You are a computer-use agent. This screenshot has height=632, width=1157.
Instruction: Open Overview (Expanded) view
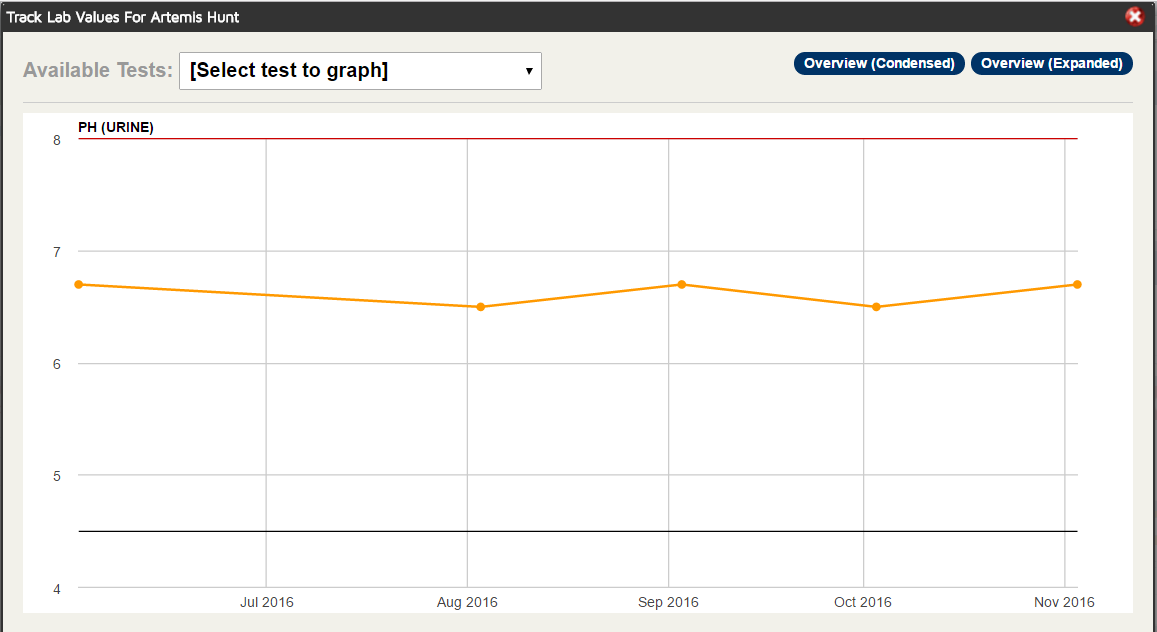click(x=1051, y=63)
